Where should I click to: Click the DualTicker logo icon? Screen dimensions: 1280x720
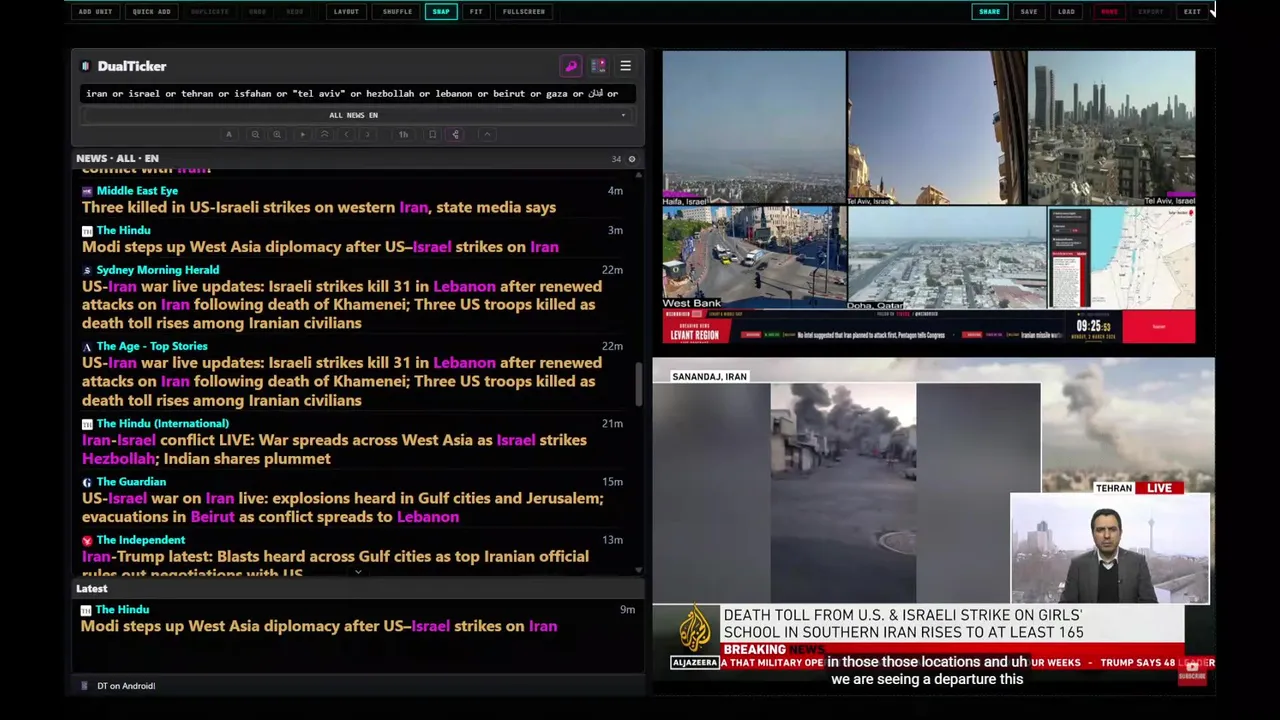tap(85, 66)
